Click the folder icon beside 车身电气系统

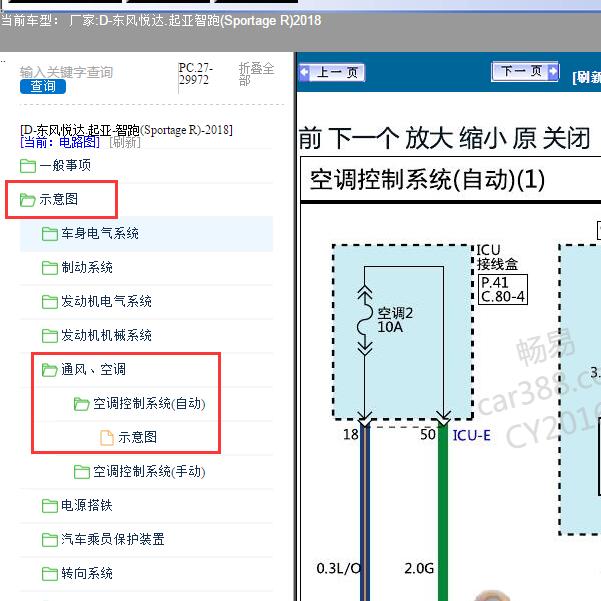[x=50, y=234]
